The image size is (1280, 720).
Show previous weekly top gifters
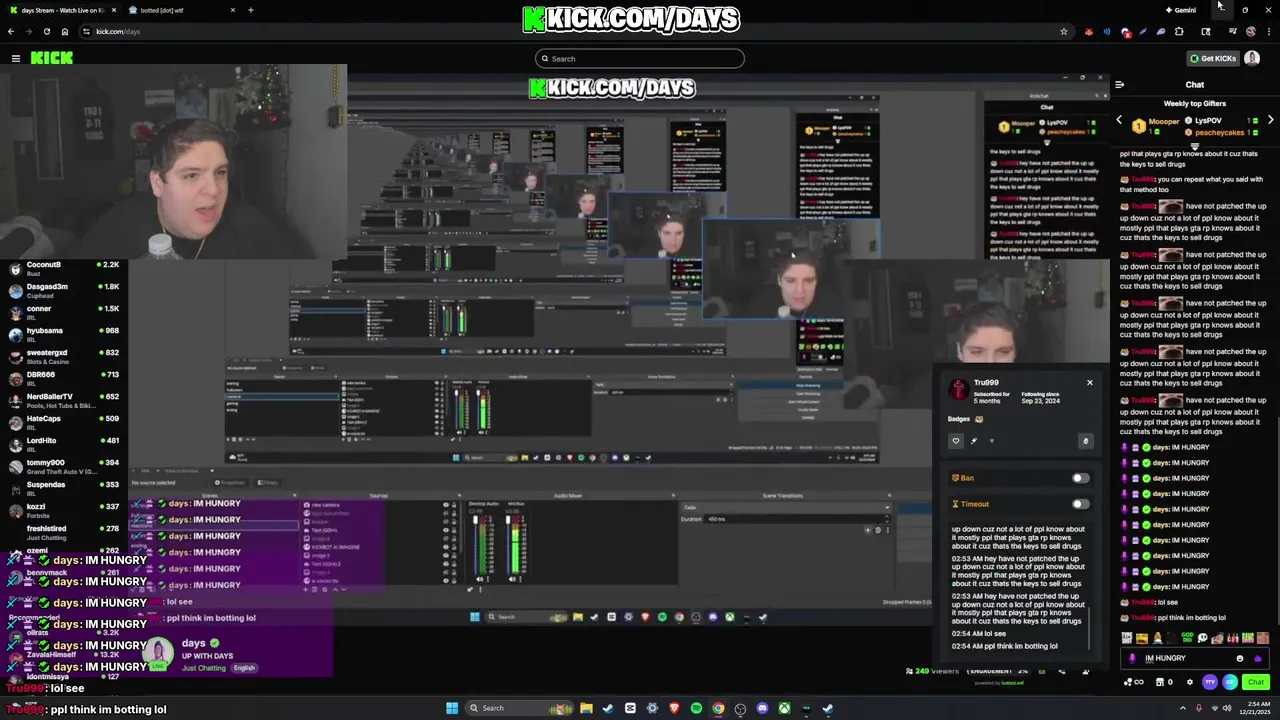(x=1119, y=120)
